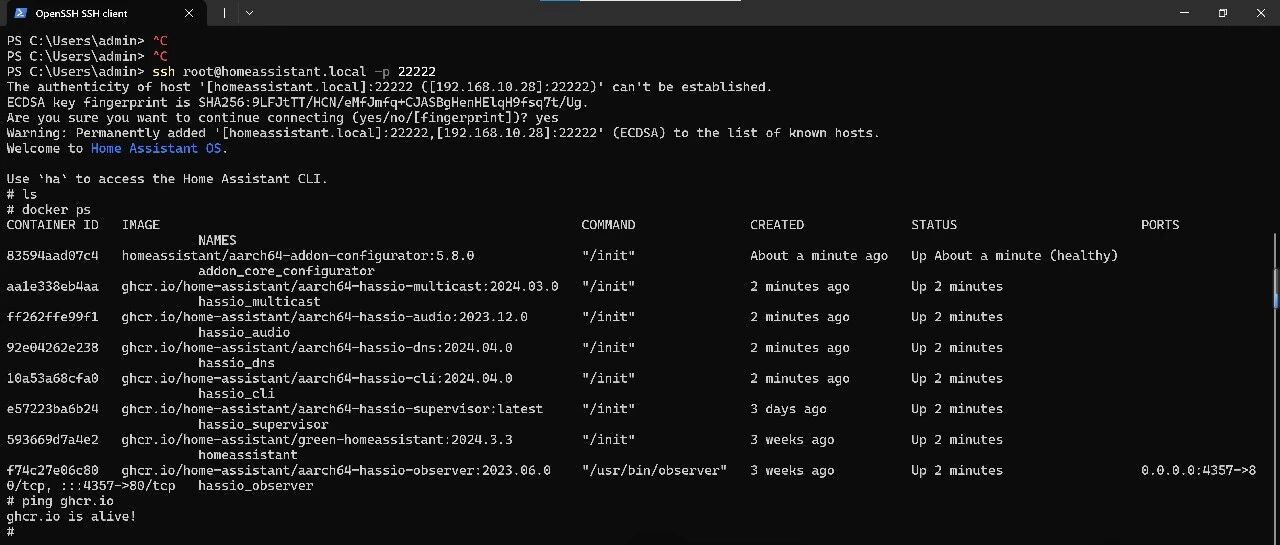Image resolution: width=1280 pixels, height=545 pixels.
Task: Open the new-tab profile dropdown chevron
Action: click(x=249, y=13)
